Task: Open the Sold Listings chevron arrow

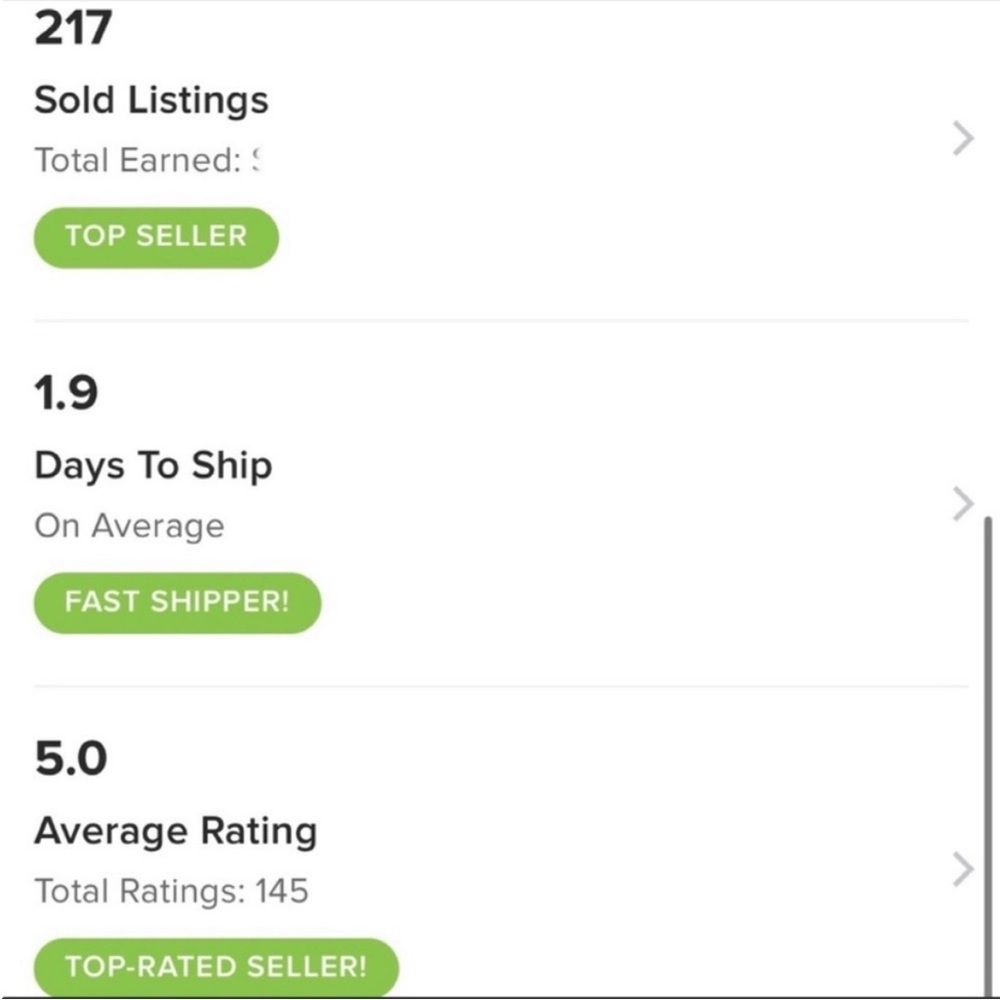Action: (x=962, y=139)
